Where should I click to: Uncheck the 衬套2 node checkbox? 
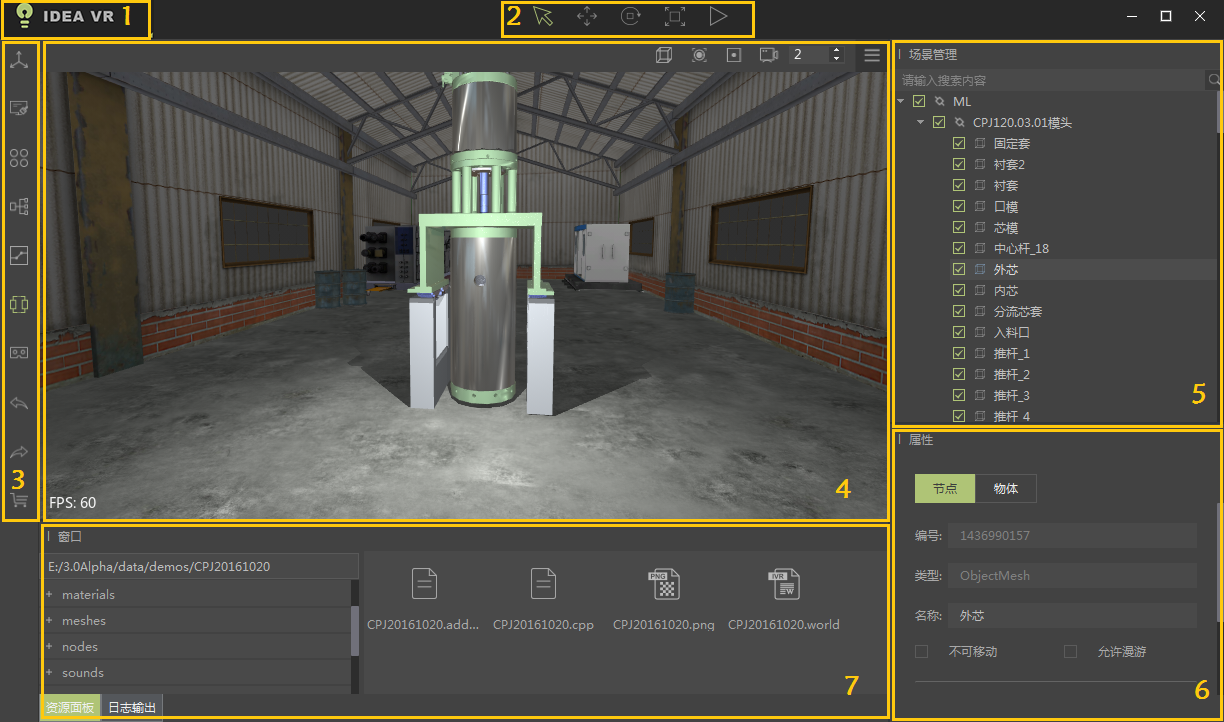click(959, 164)
